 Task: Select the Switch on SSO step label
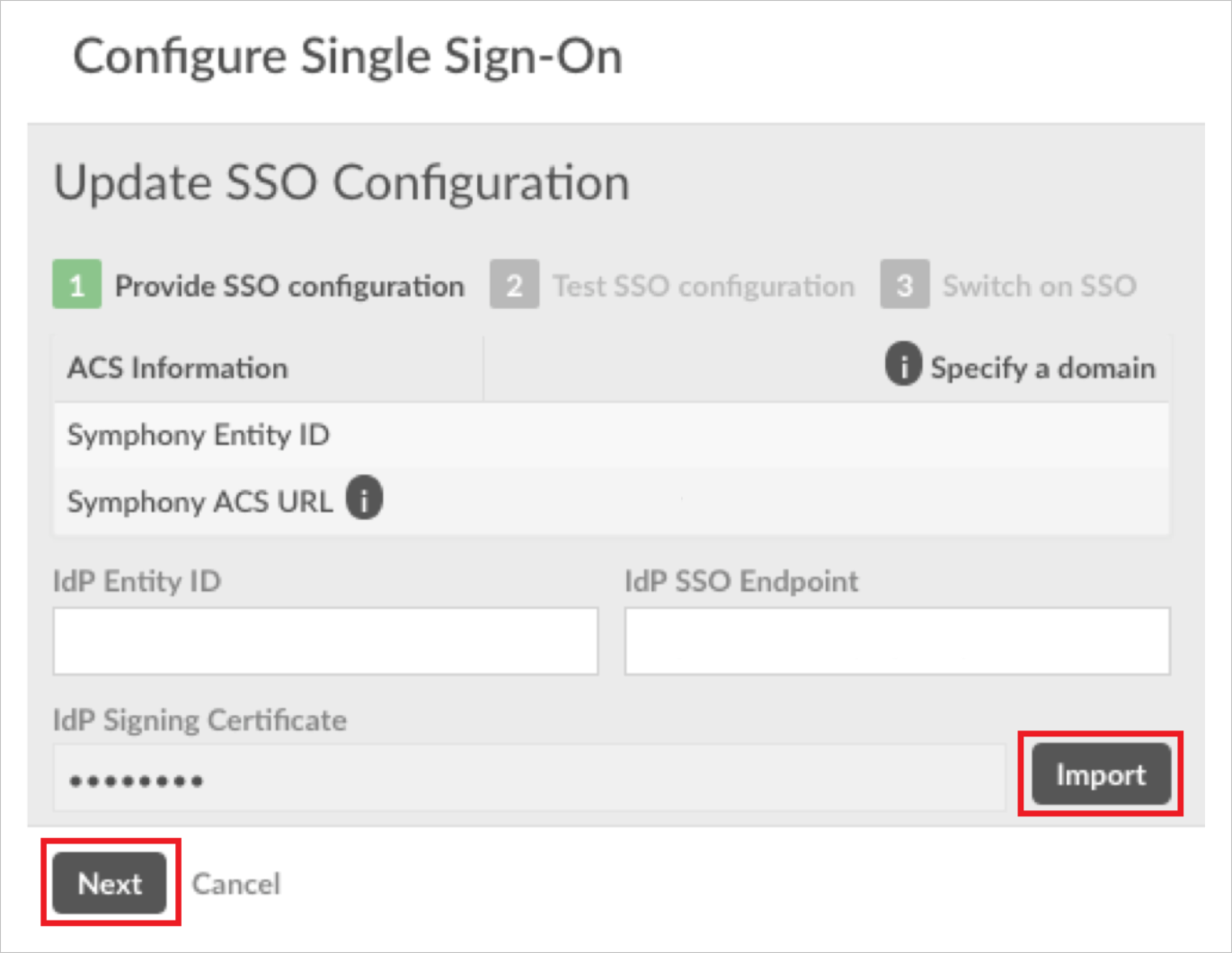[1039, 285]
